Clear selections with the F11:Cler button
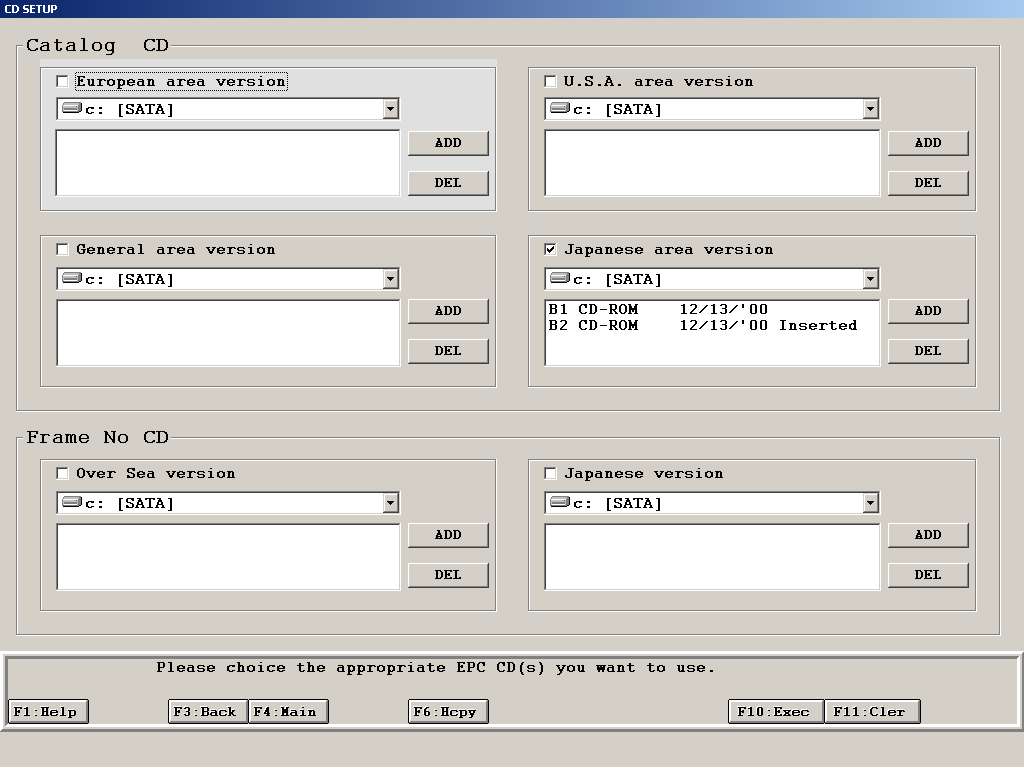Viewport: 1024px width, 768px height. [872, 712]
